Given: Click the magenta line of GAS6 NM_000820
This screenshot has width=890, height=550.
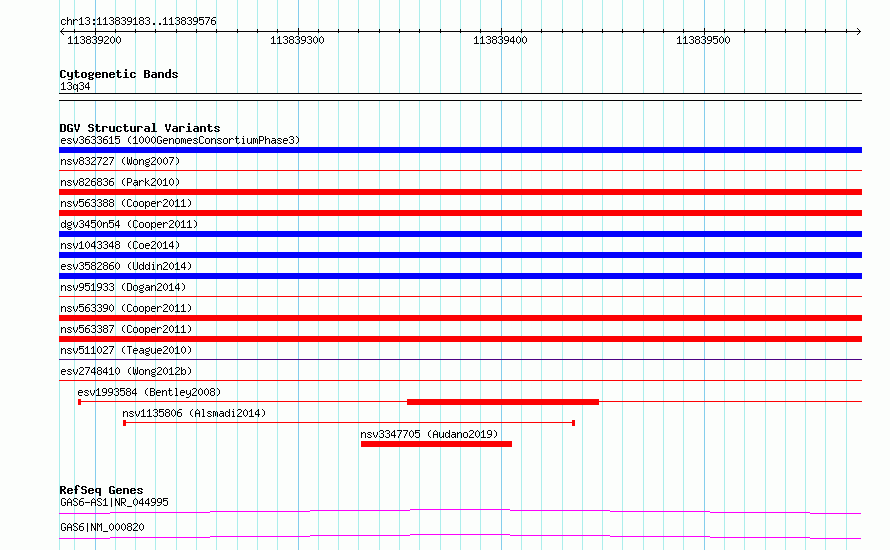Looking at the screenshot, I should [x=460, y=536].
